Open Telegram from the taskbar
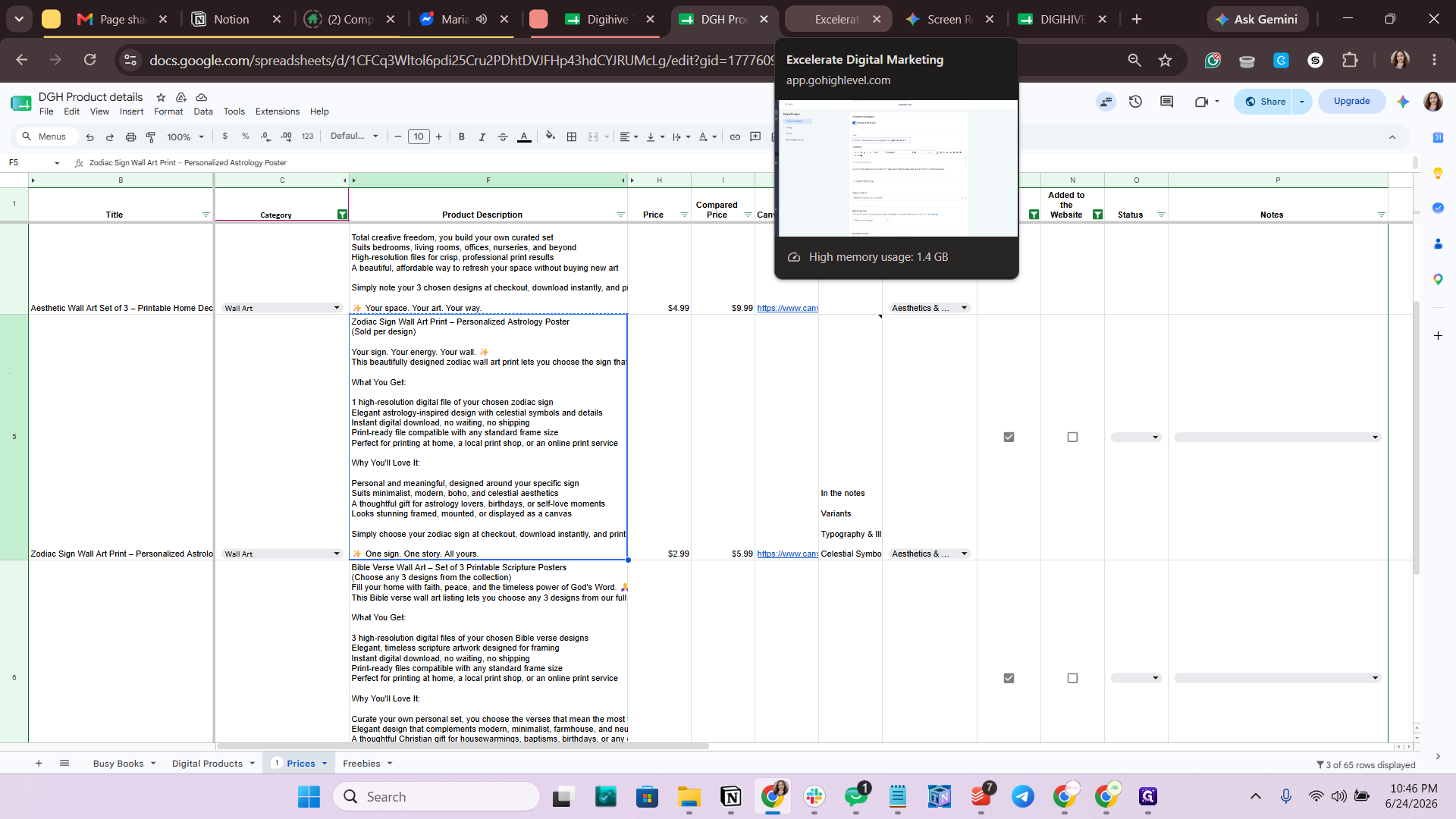Viewport: 1456px width, 819px height. pos(1023,796)
